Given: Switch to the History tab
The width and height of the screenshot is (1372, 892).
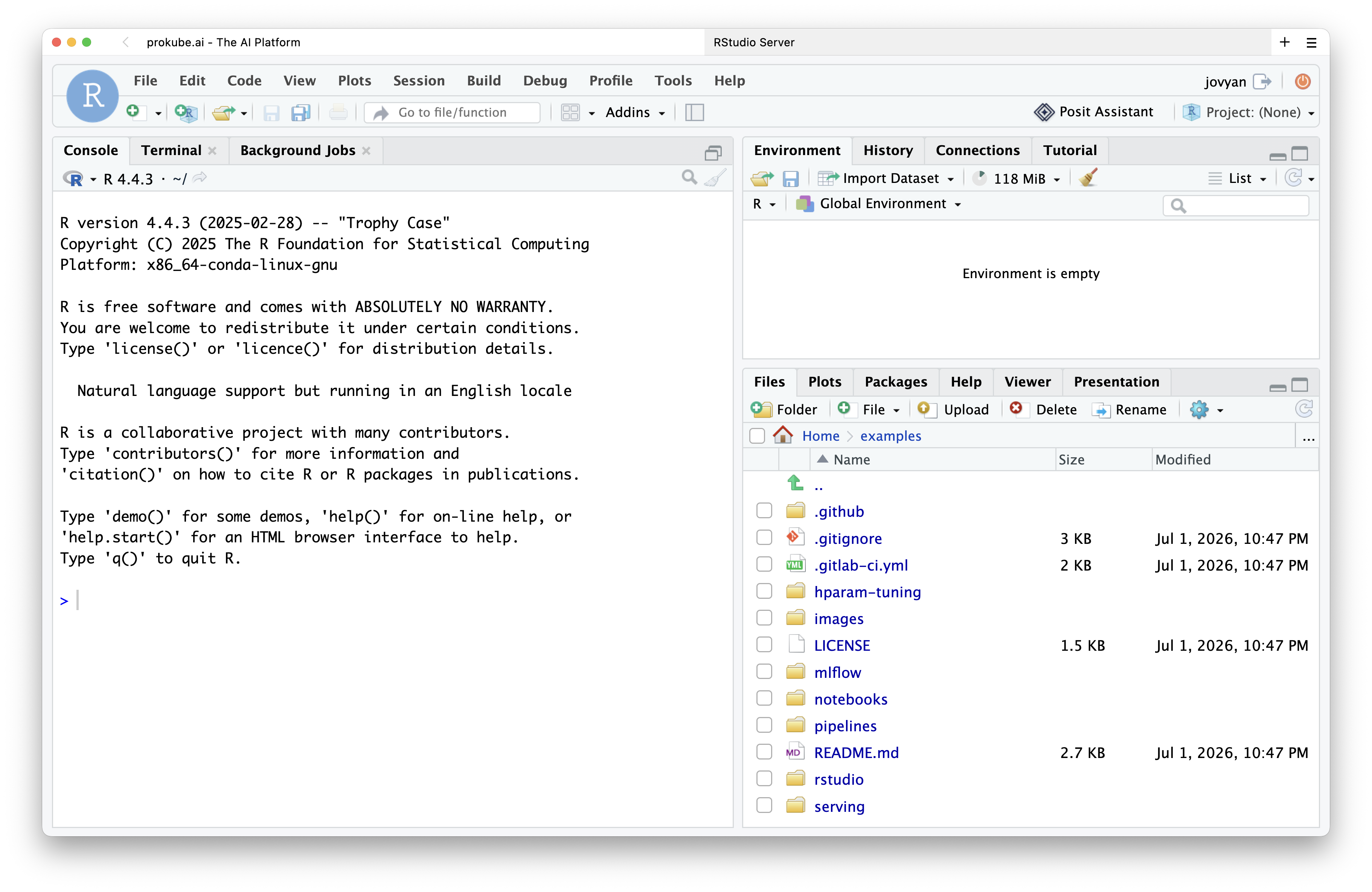Looking at the screenshot, I should 888,151.
